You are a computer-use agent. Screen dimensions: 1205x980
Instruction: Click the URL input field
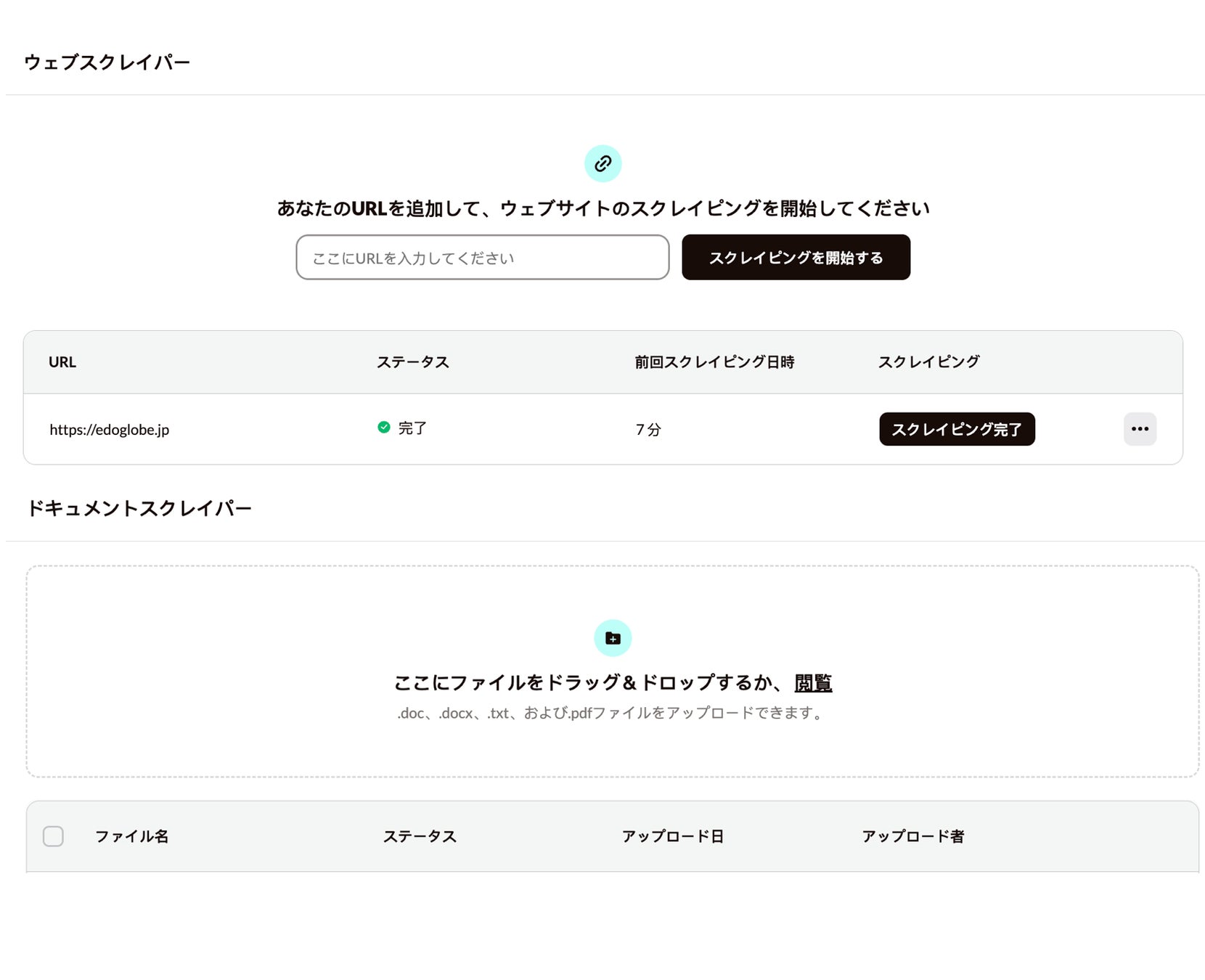[x=482, y=258]
